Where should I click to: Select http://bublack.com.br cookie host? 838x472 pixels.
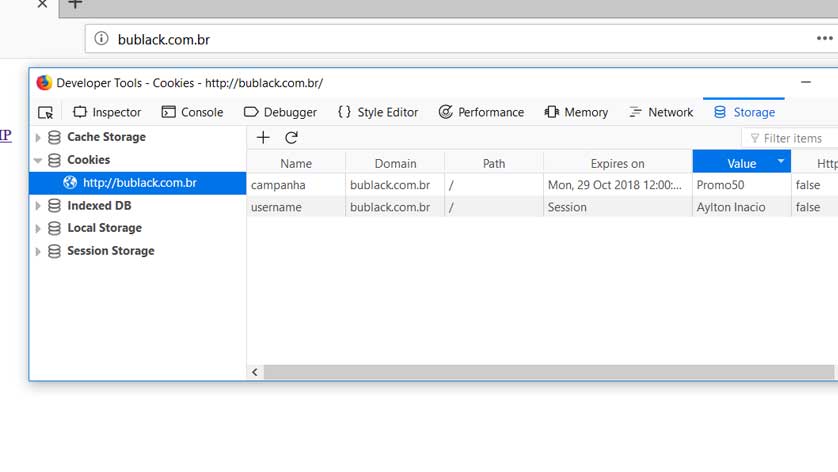tap(138, 183)
